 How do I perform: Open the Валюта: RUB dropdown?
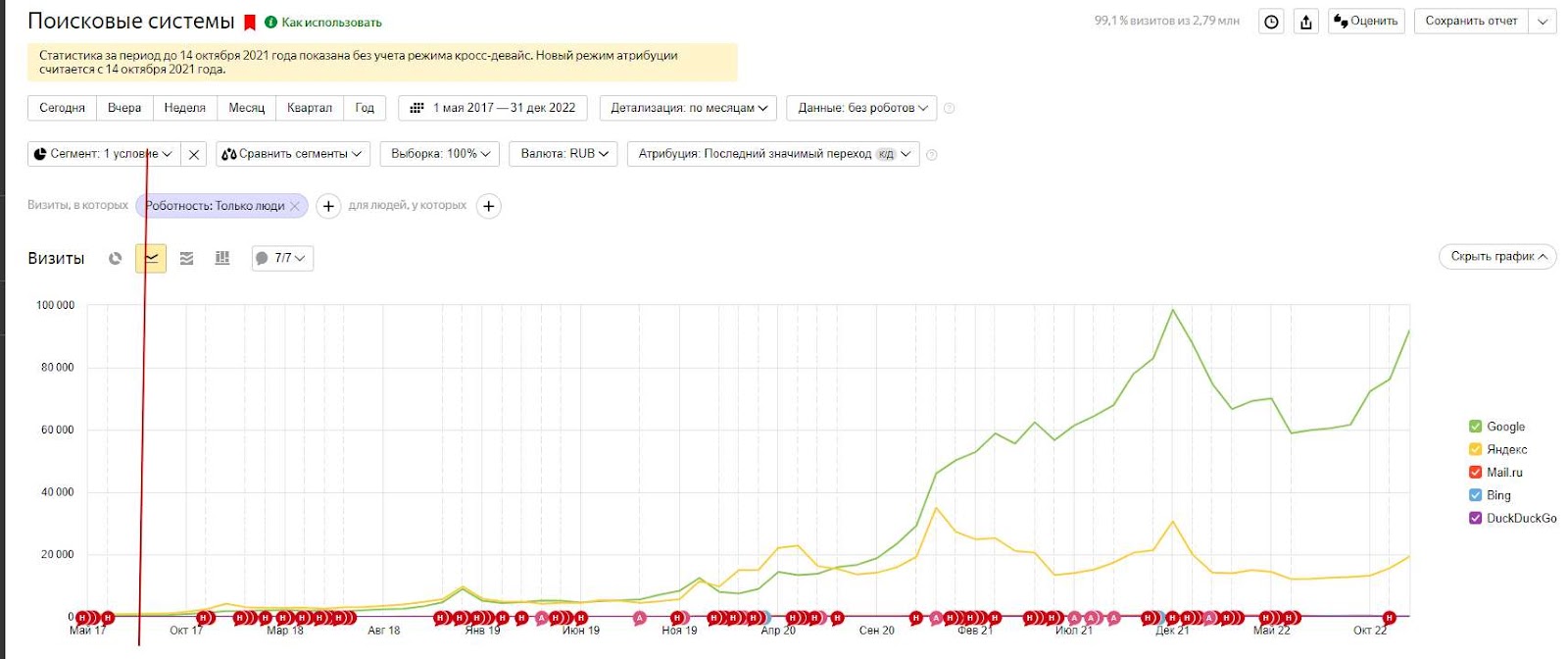point(563,154)
